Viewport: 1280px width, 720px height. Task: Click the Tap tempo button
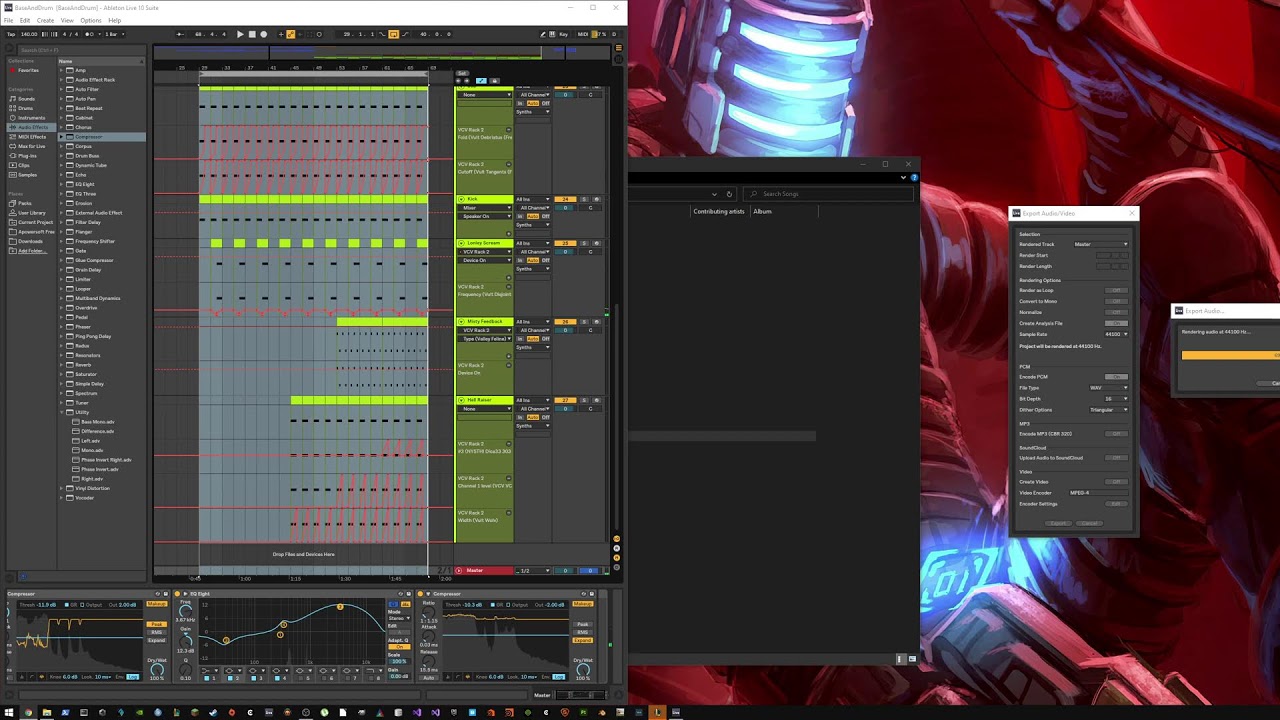(x=10, y=34)
